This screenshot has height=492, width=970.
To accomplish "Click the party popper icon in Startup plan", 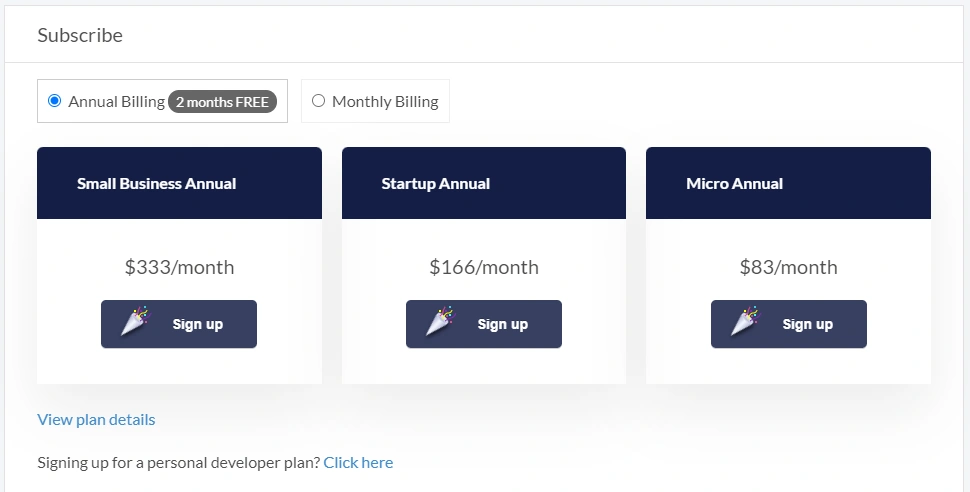I will (x=441, y=321).
